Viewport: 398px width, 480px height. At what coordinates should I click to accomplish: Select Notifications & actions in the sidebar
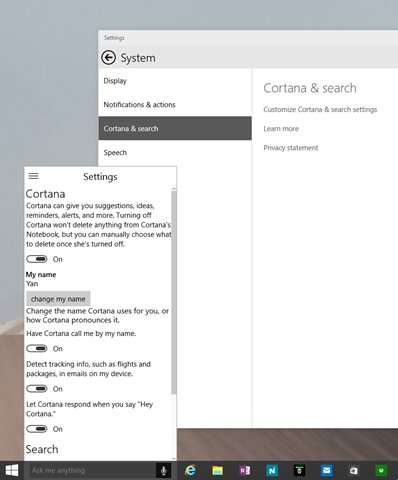[175, 105]
